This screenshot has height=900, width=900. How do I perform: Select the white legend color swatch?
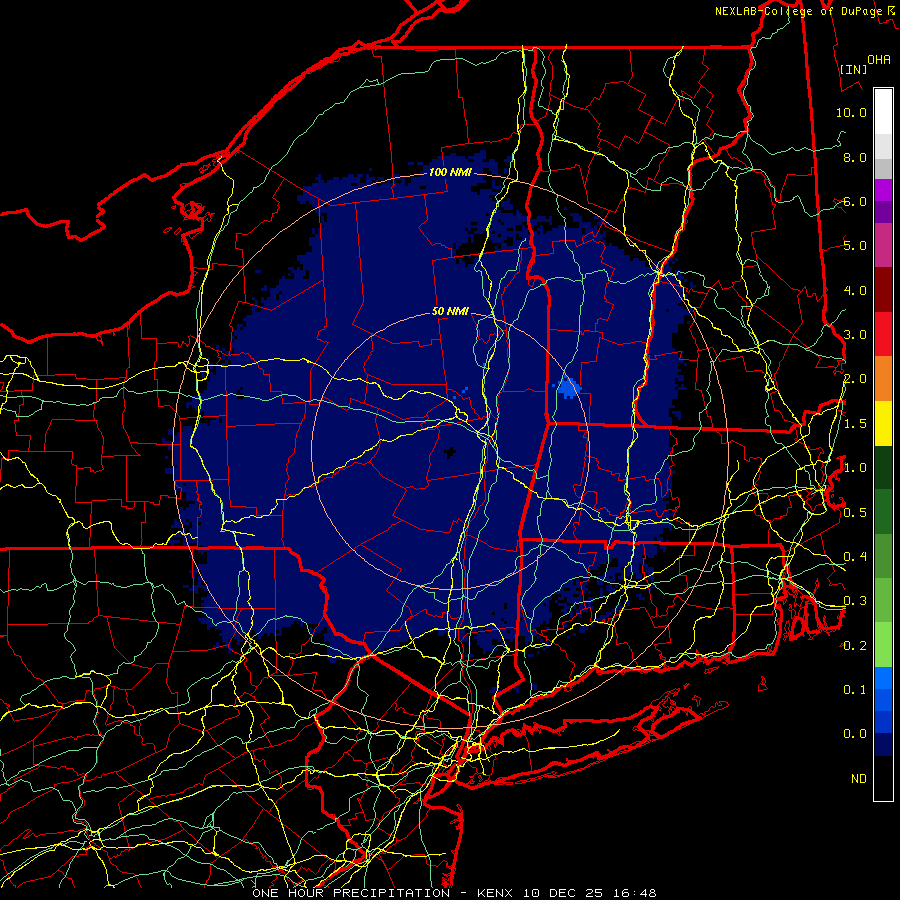(x=883, y=112)
